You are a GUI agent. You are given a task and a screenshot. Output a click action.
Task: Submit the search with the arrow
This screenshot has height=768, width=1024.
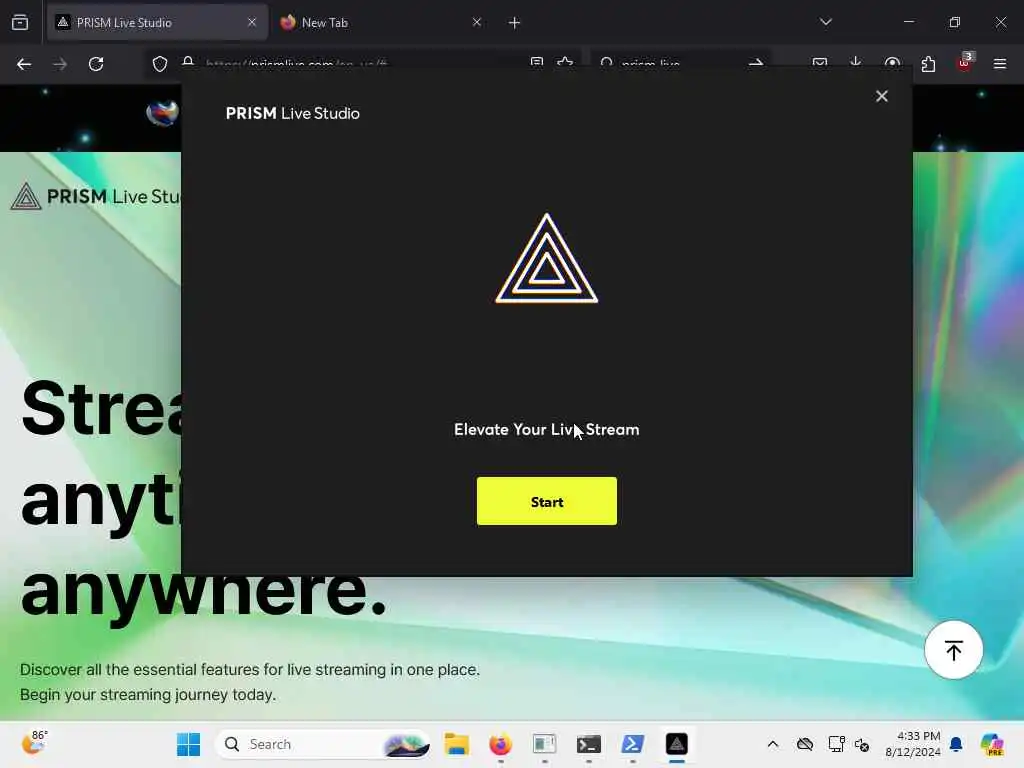(756, 63)
